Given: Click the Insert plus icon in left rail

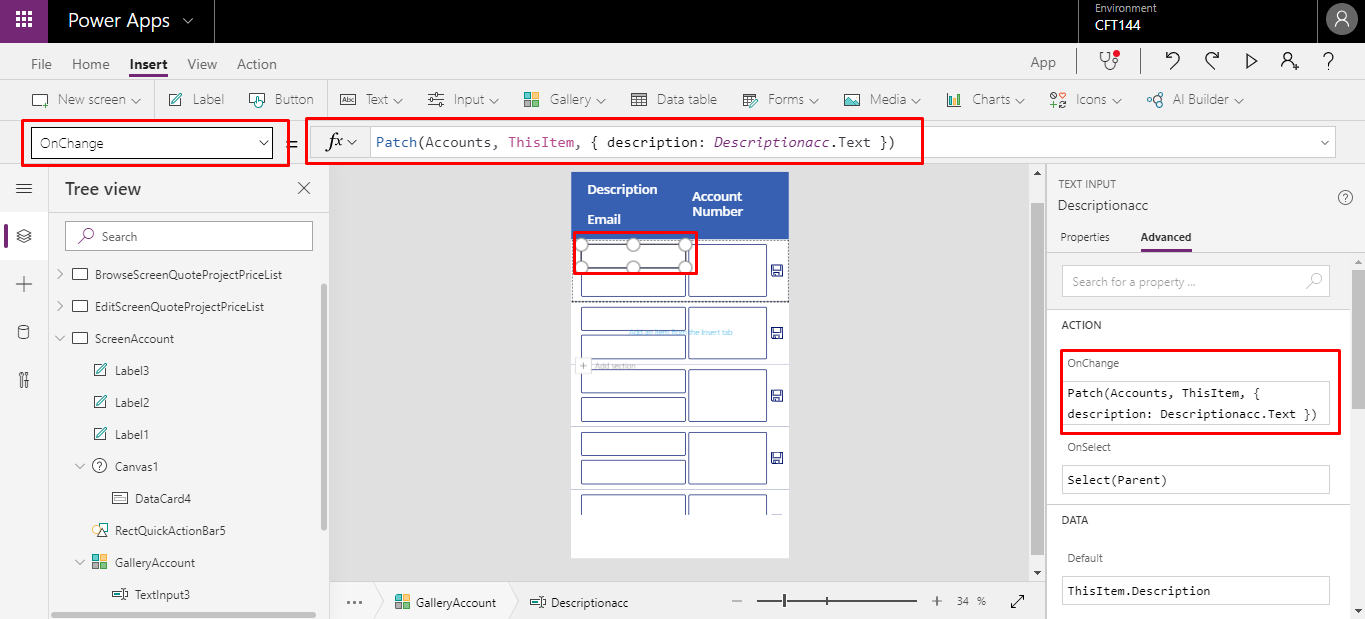Looking at the screenshot, I should (x=24, y=285).
